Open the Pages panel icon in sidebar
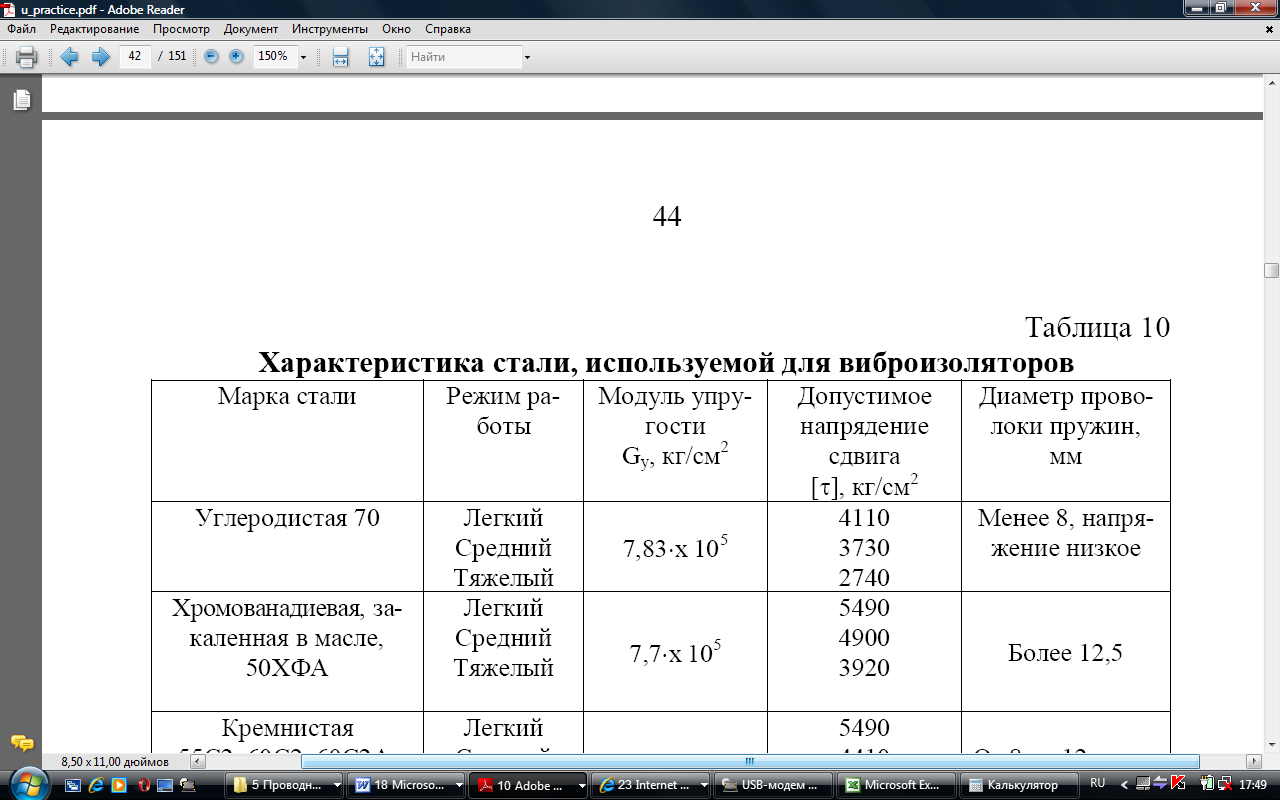1280x800 pixels. coord(21,99)
